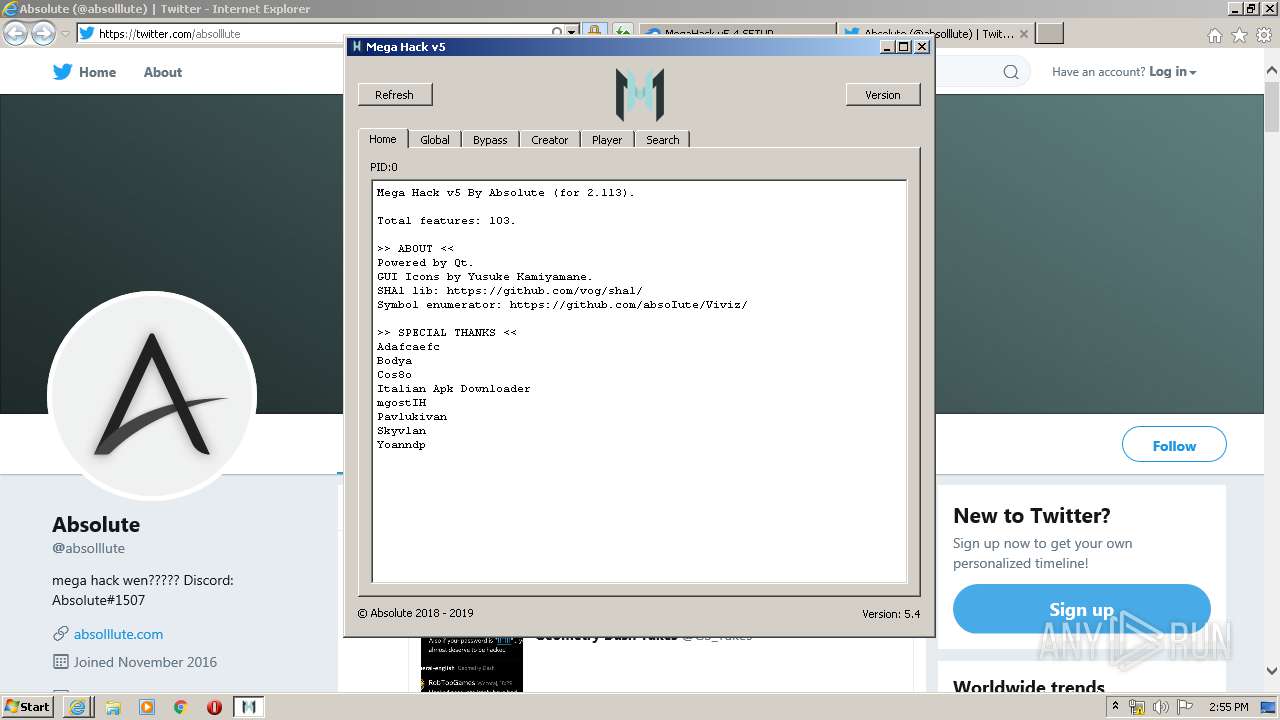Click the @absolllute handle

point(88,548)
